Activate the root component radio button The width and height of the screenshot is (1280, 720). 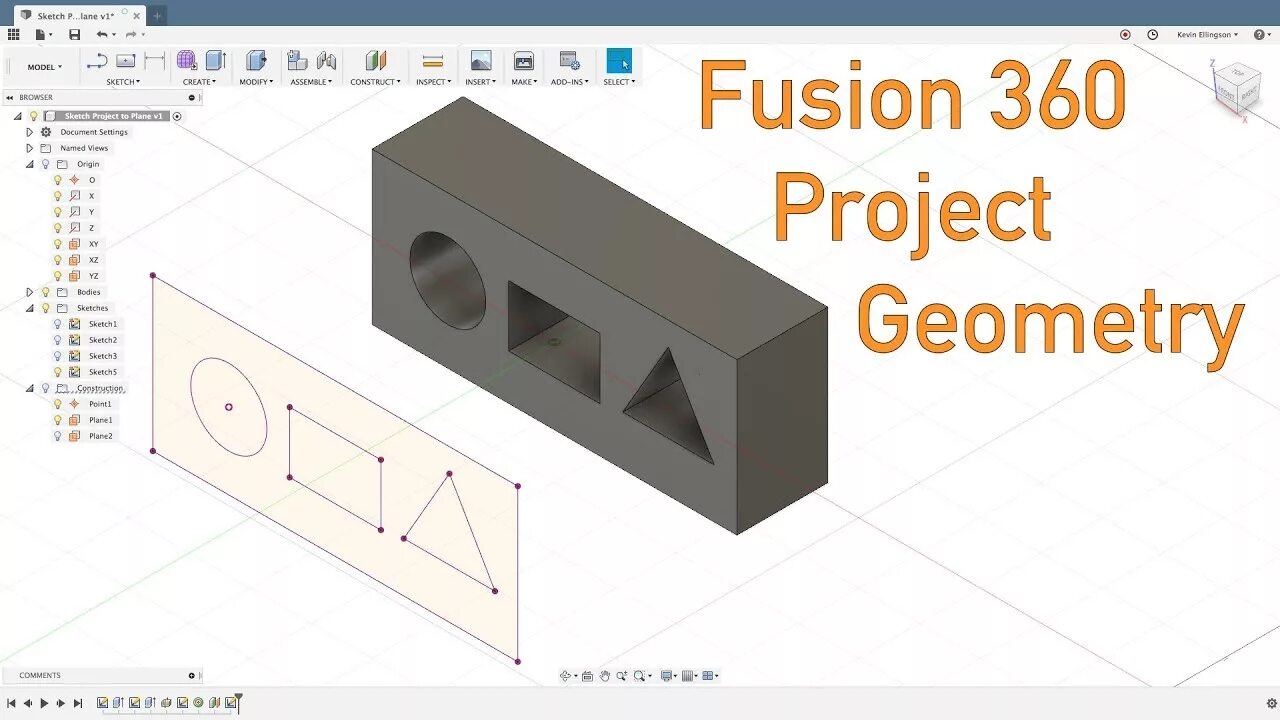[x=177, y=116]
